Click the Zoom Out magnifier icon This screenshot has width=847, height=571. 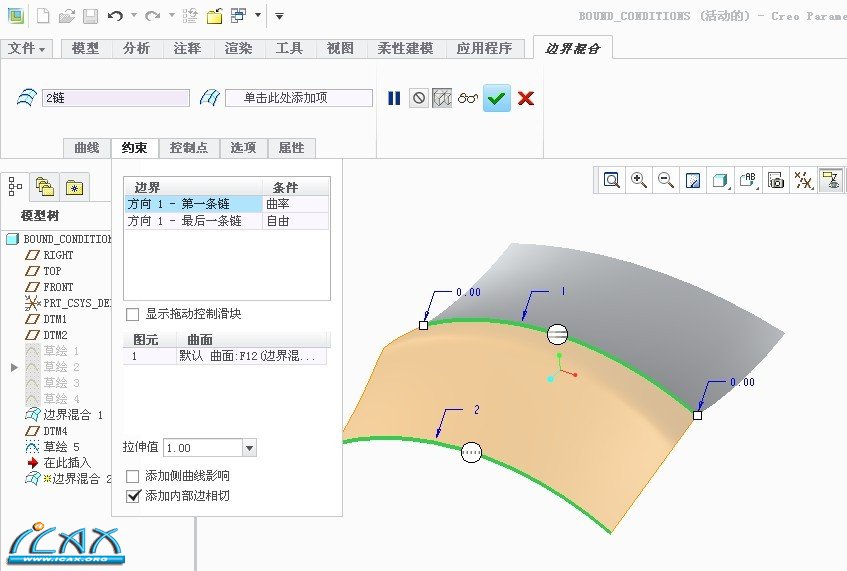[666, 180]
